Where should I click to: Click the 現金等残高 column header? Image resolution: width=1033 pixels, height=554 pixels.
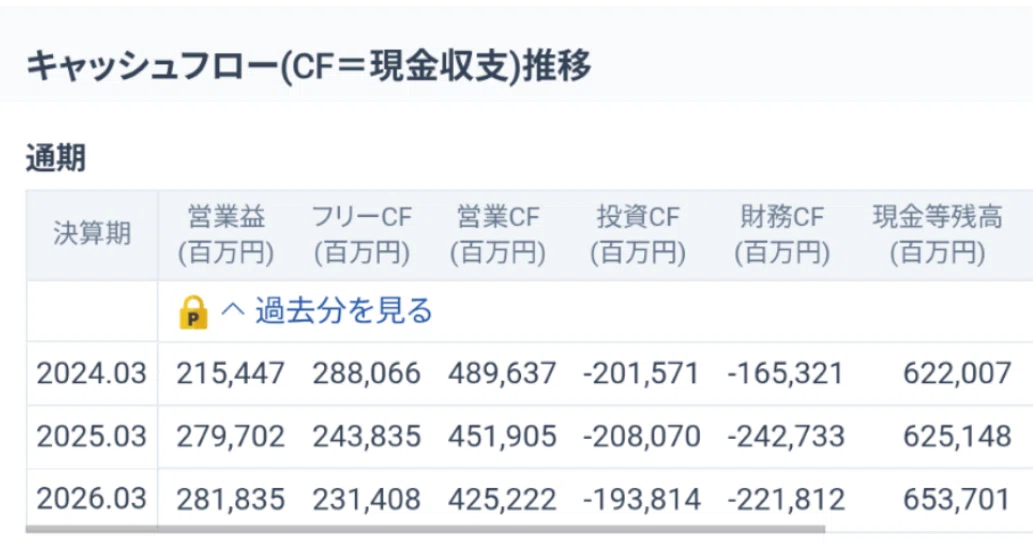click(x=937, y=235)
